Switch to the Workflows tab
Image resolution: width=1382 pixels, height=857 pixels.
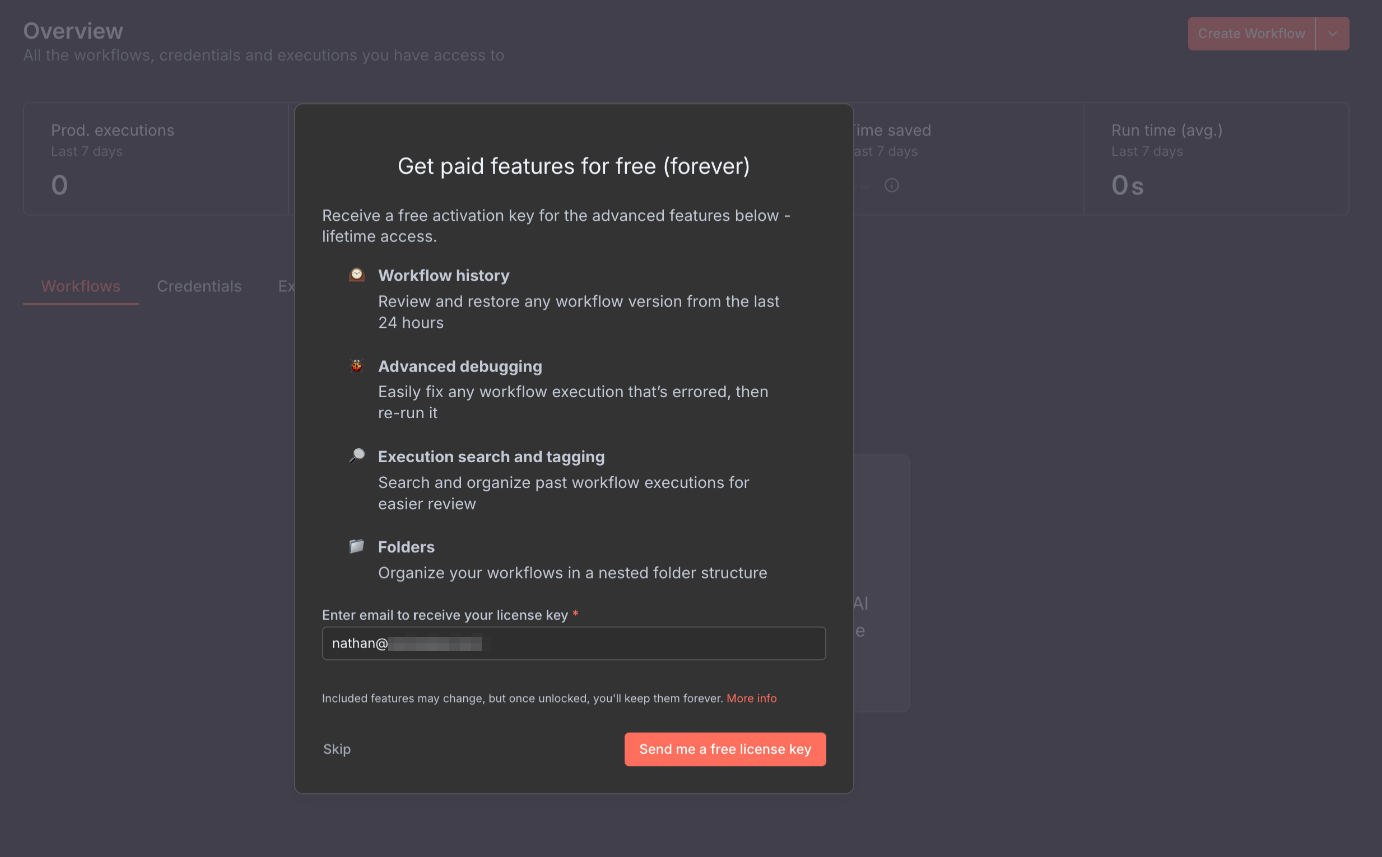pos(80,286)
